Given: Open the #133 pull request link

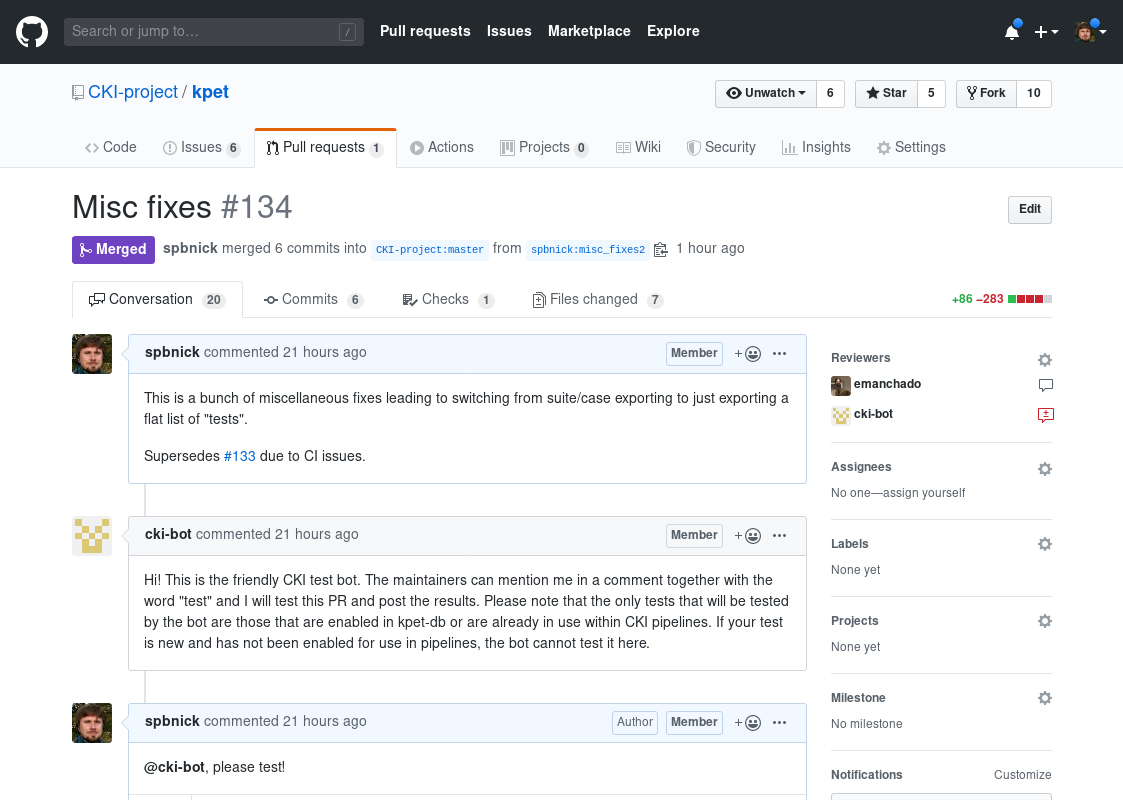Looking at the screenshot, I should coord(239,456).
